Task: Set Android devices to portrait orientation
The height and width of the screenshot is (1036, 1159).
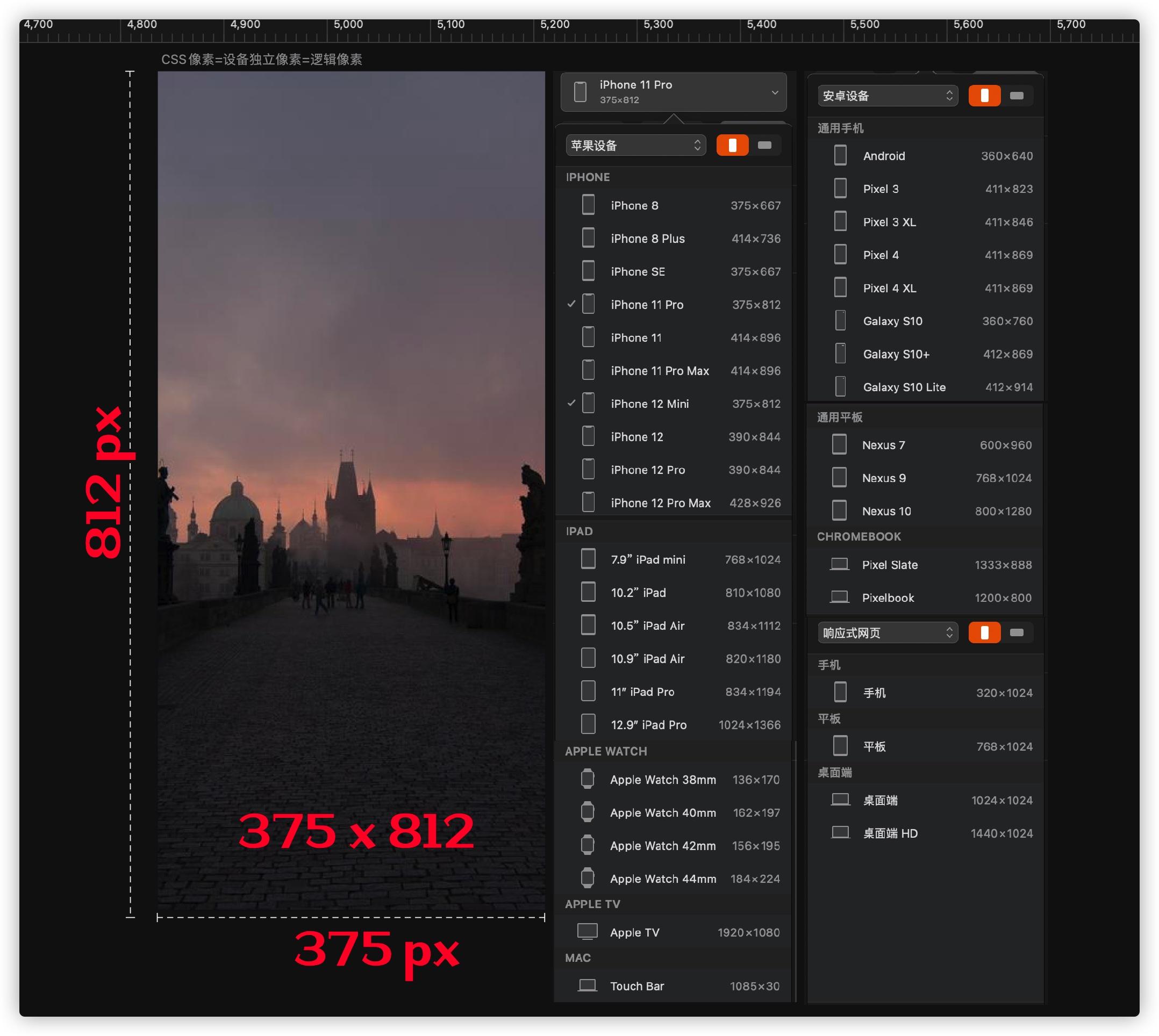Action: [x=984, y=96]
